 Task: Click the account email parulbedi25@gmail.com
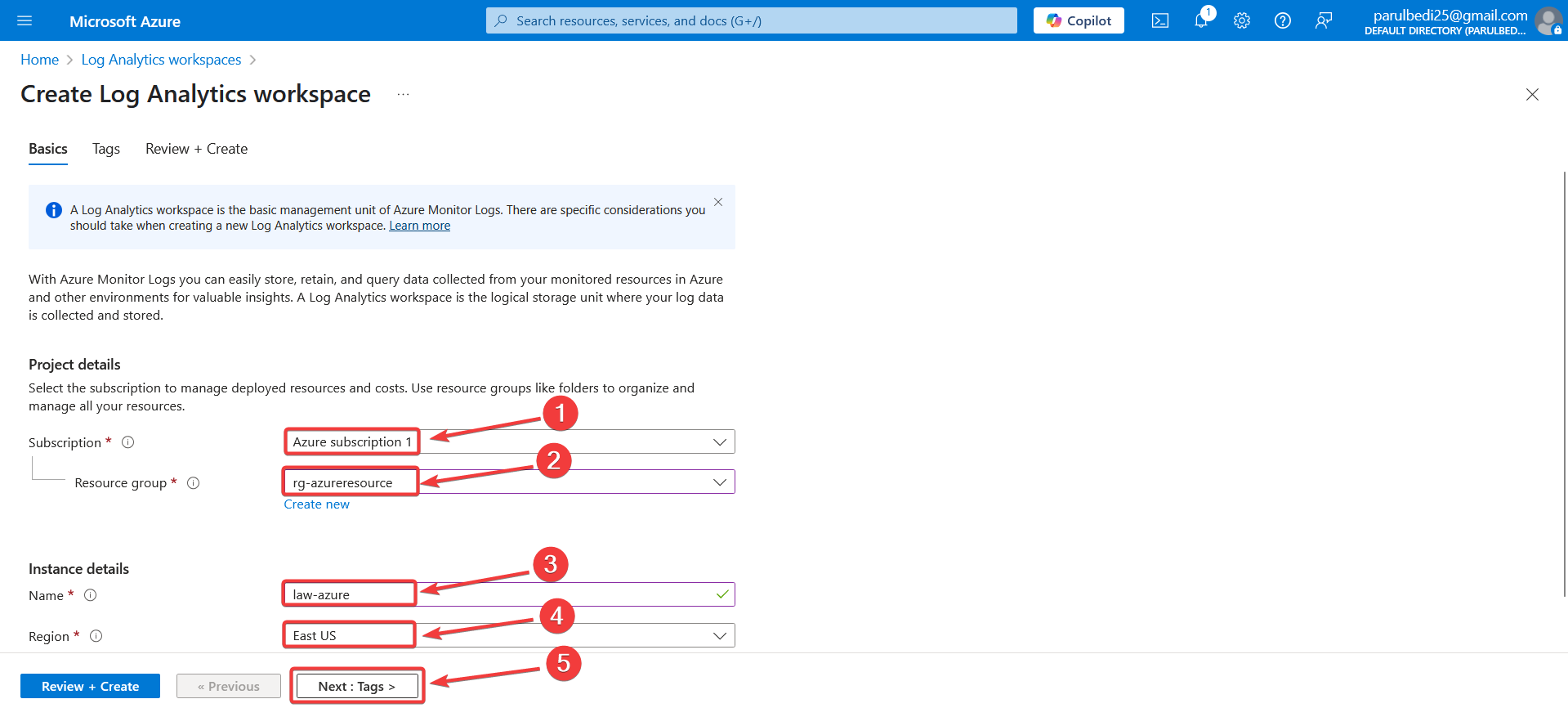(x=1450, y=16)
